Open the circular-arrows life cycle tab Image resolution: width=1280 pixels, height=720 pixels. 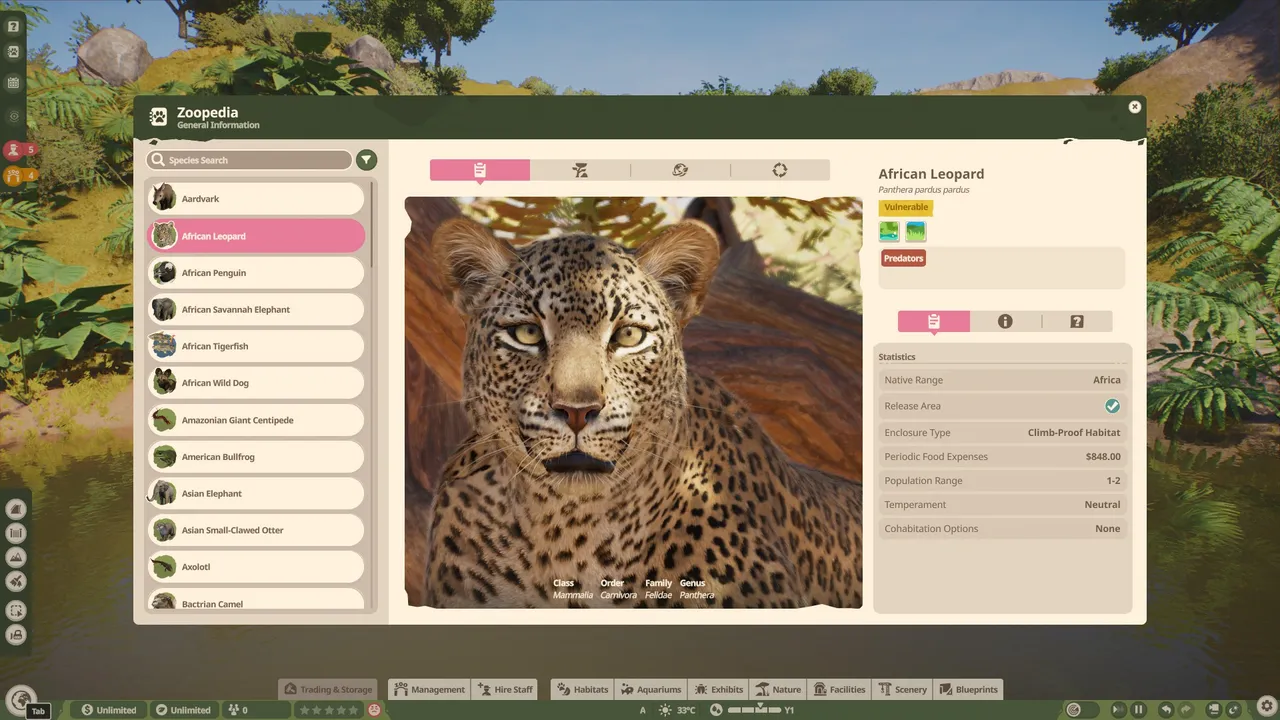[x=780, y=170]
